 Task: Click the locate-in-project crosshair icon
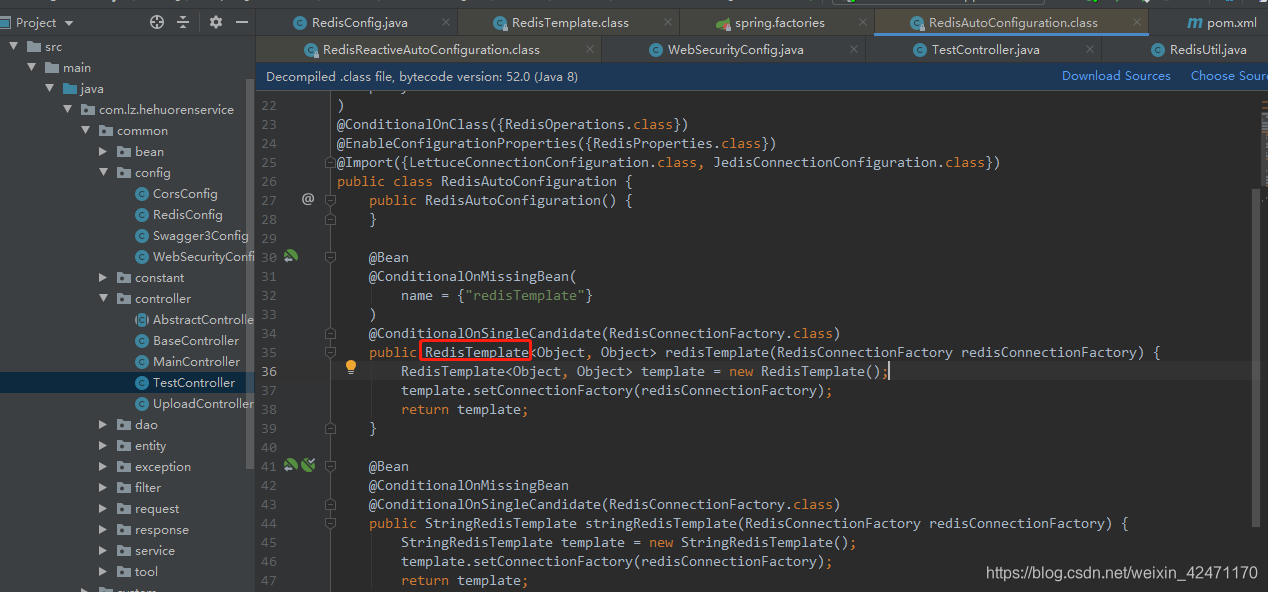coord(157,22)
